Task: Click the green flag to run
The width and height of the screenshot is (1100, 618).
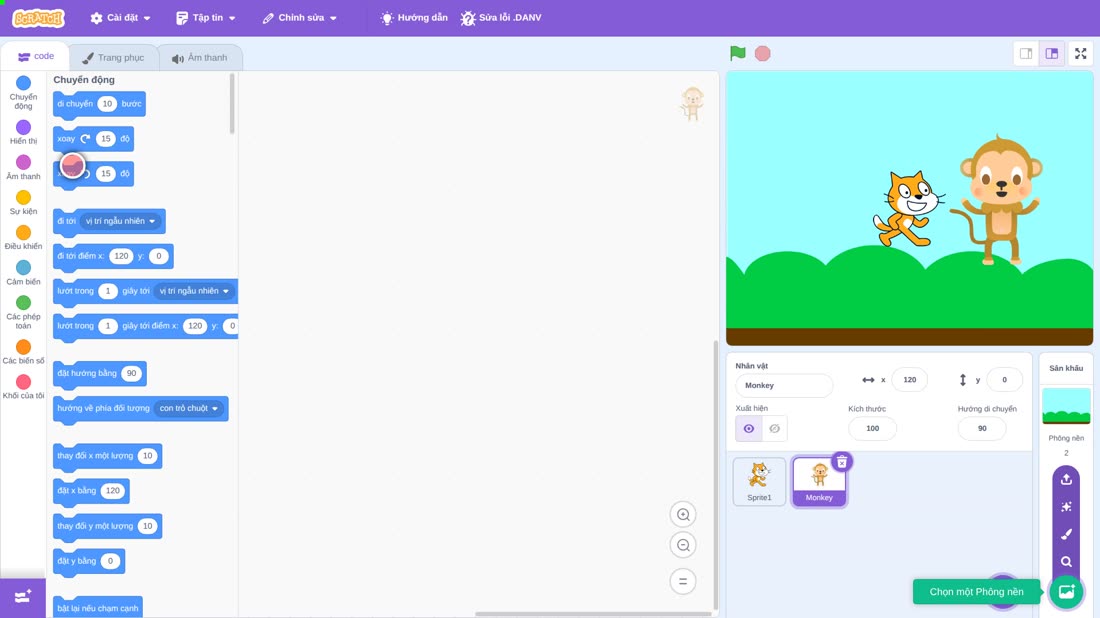Action: (737, 53)
